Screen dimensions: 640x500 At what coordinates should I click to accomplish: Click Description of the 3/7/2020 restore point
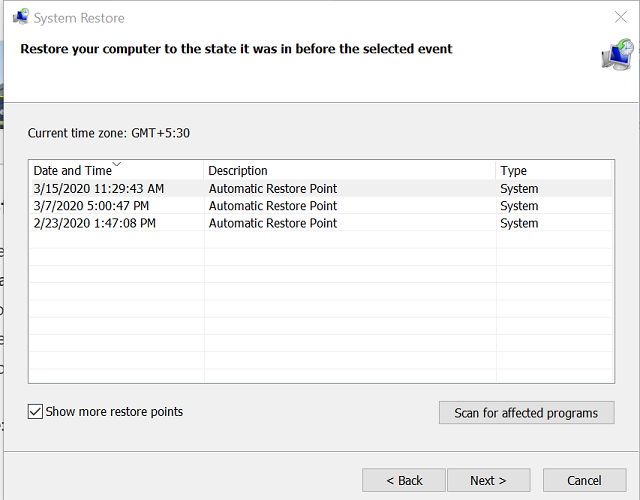click(x=272, y=206)
